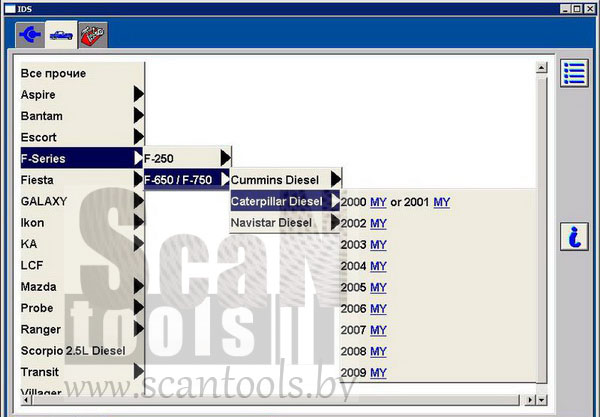Minimize the IDS window

point(566,8)
